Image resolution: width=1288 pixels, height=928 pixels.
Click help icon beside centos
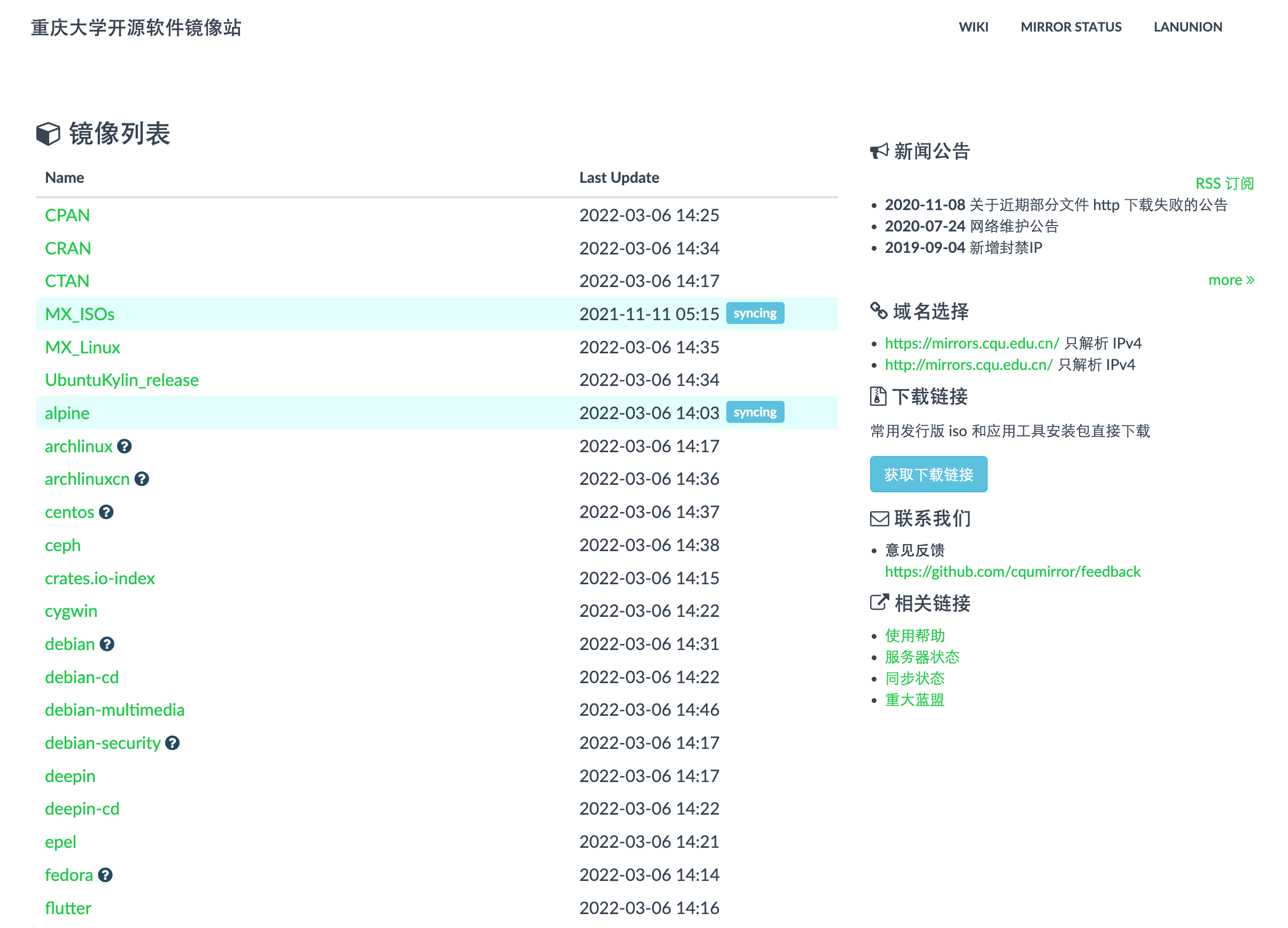point(106,512)
